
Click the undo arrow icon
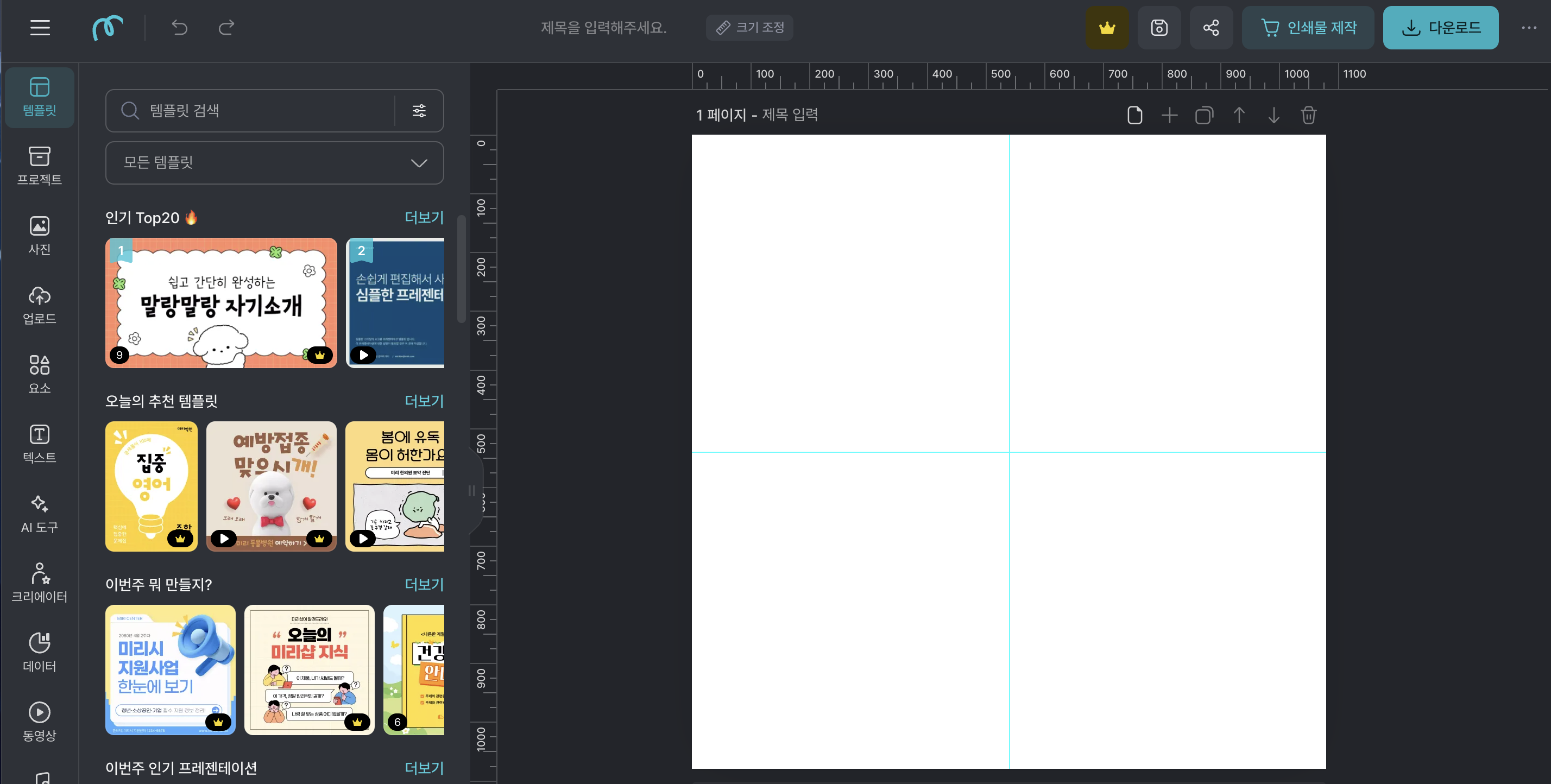pos(179,27)
